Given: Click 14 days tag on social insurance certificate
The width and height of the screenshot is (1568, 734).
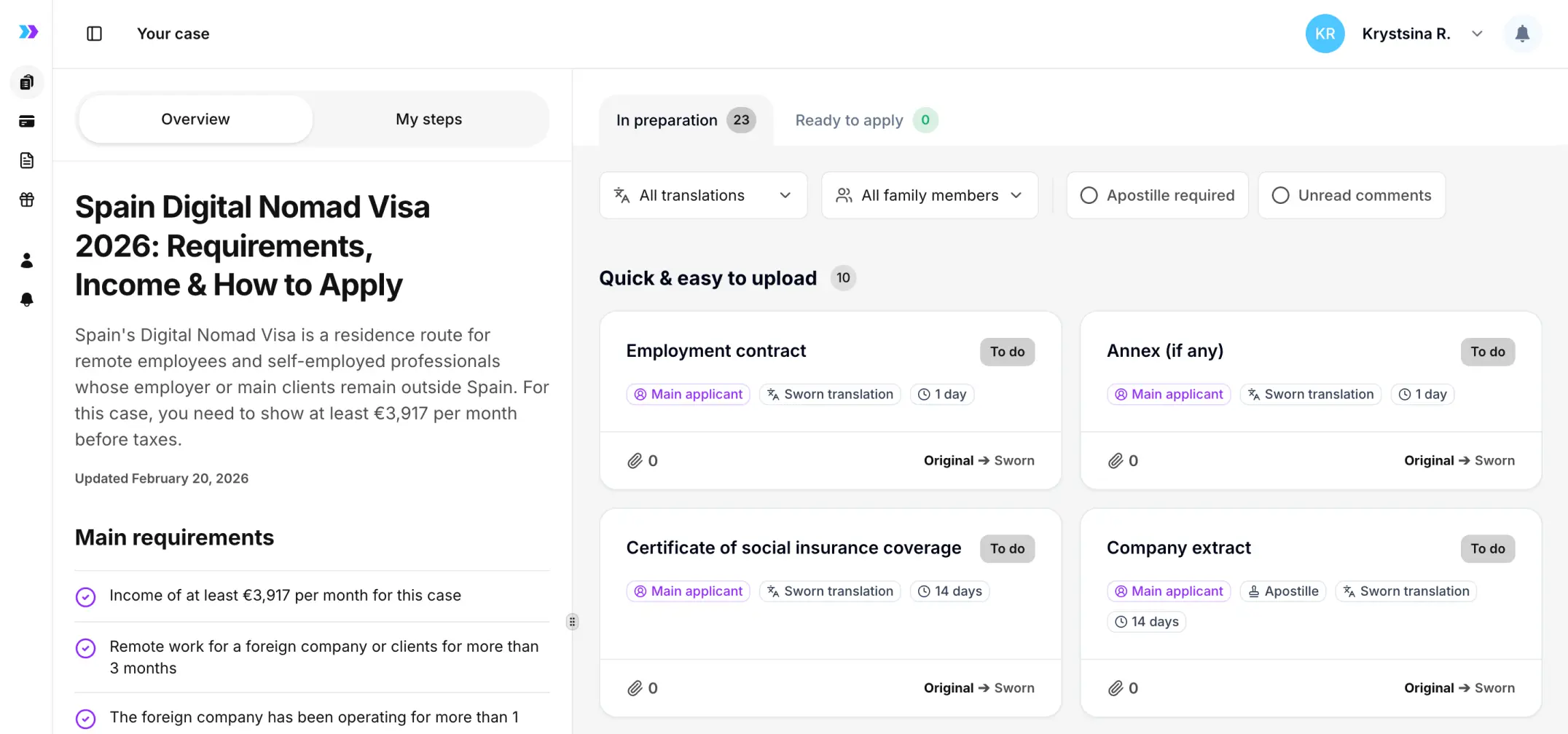Looking at the screenshot, I should [950, 591].
